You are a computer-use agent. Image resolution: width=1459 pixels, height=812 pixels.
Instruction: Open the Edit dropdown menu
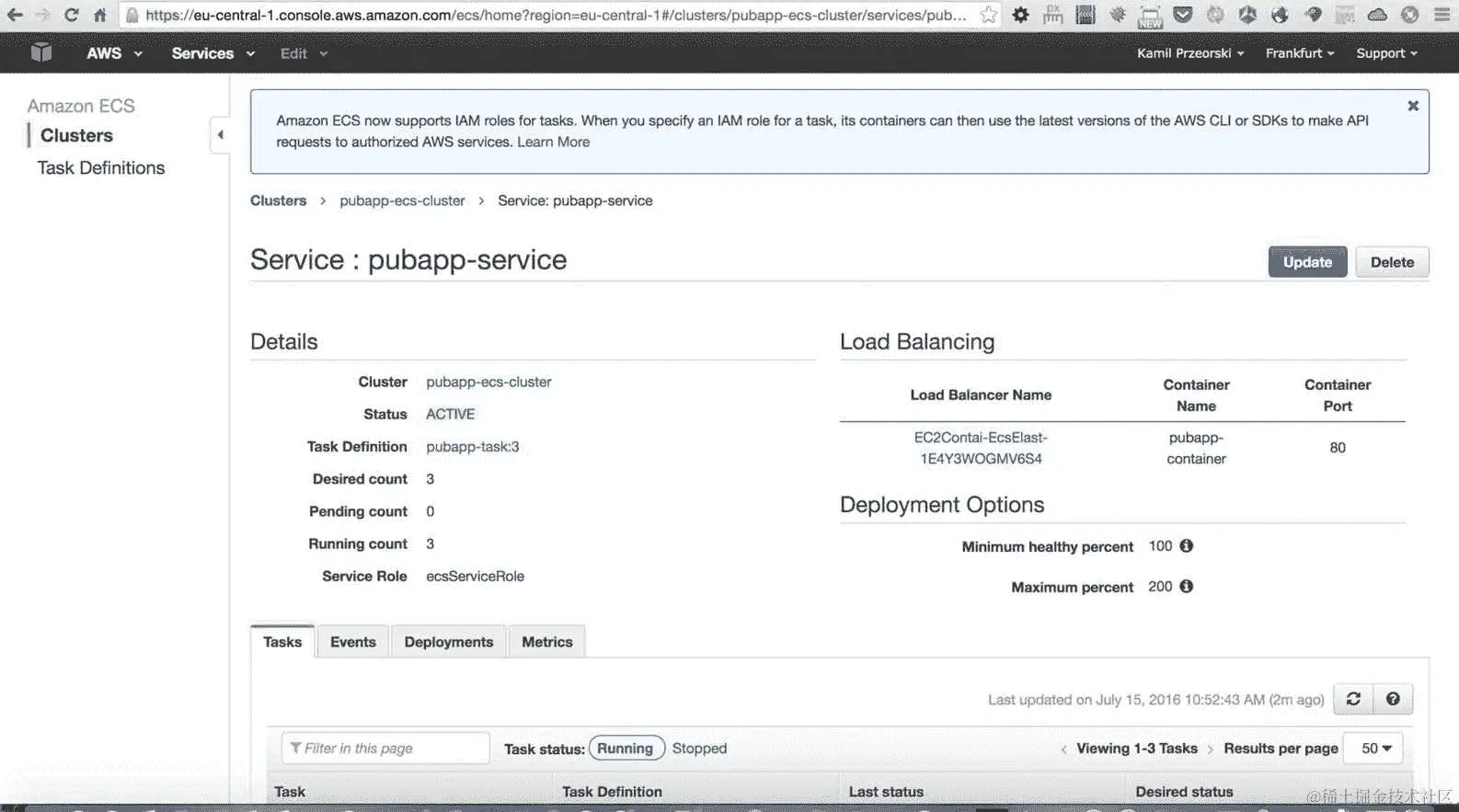(304, 53)
